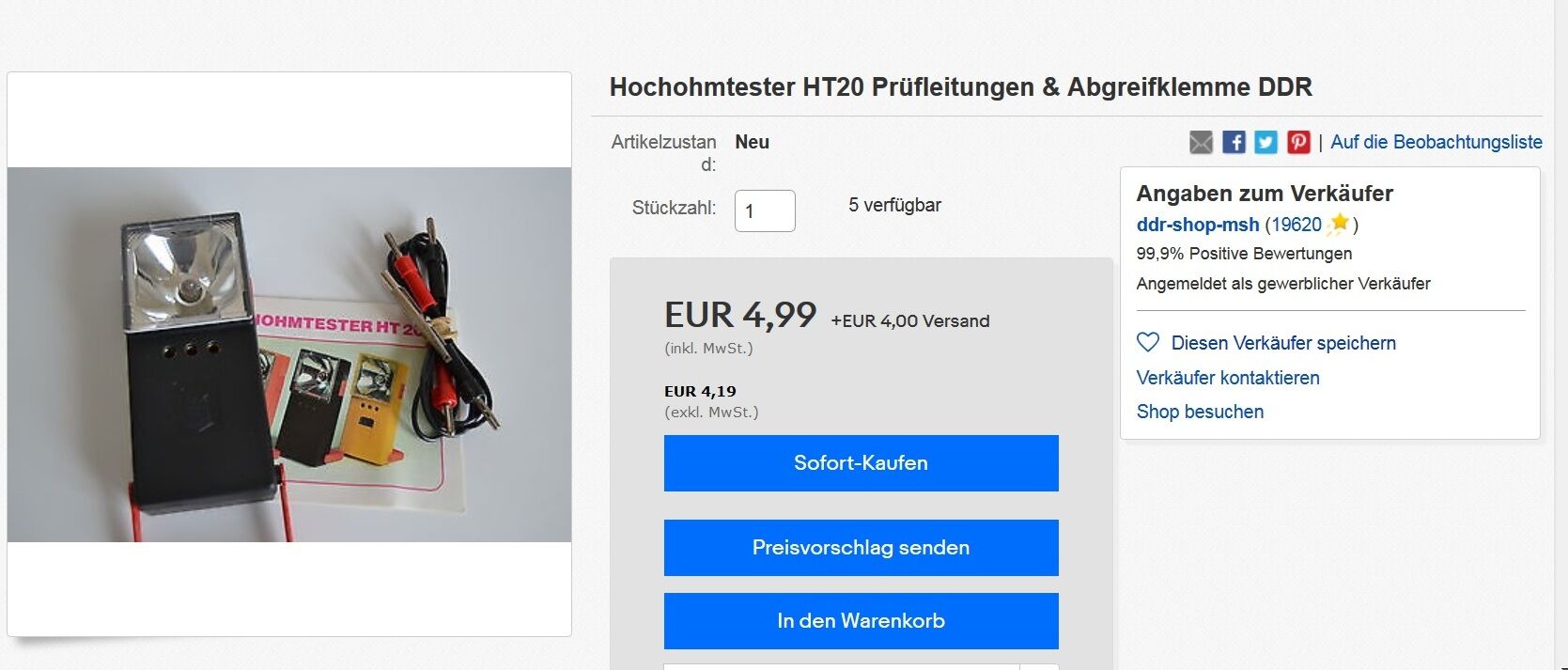Open seller profile ddr-shop-msh
Image resolution: width=1568 pixels, height=670 pixels.
[1198, 225]
